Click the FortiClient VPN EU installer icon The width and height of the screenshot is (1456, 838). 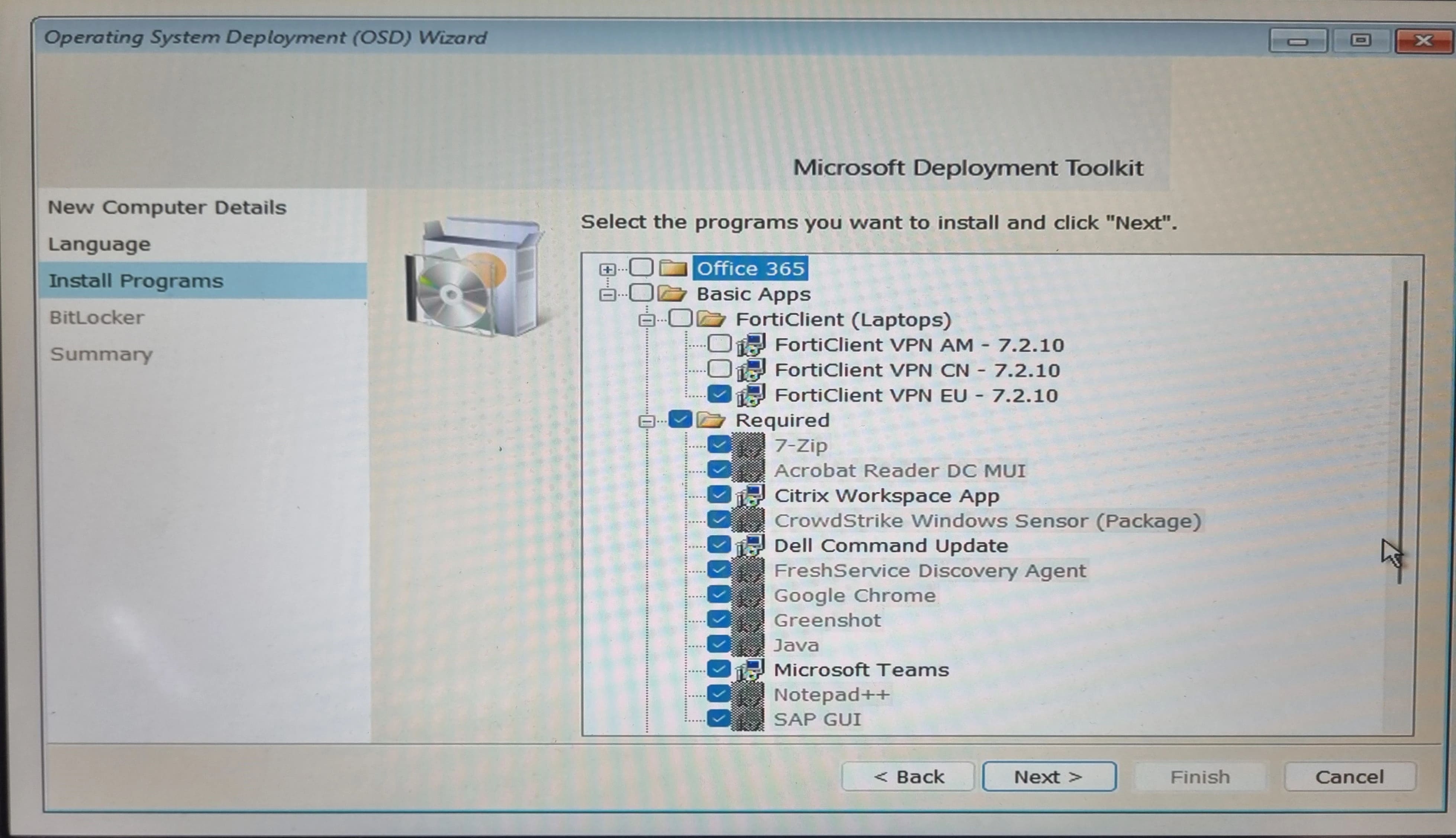click(x=751, y=395)
